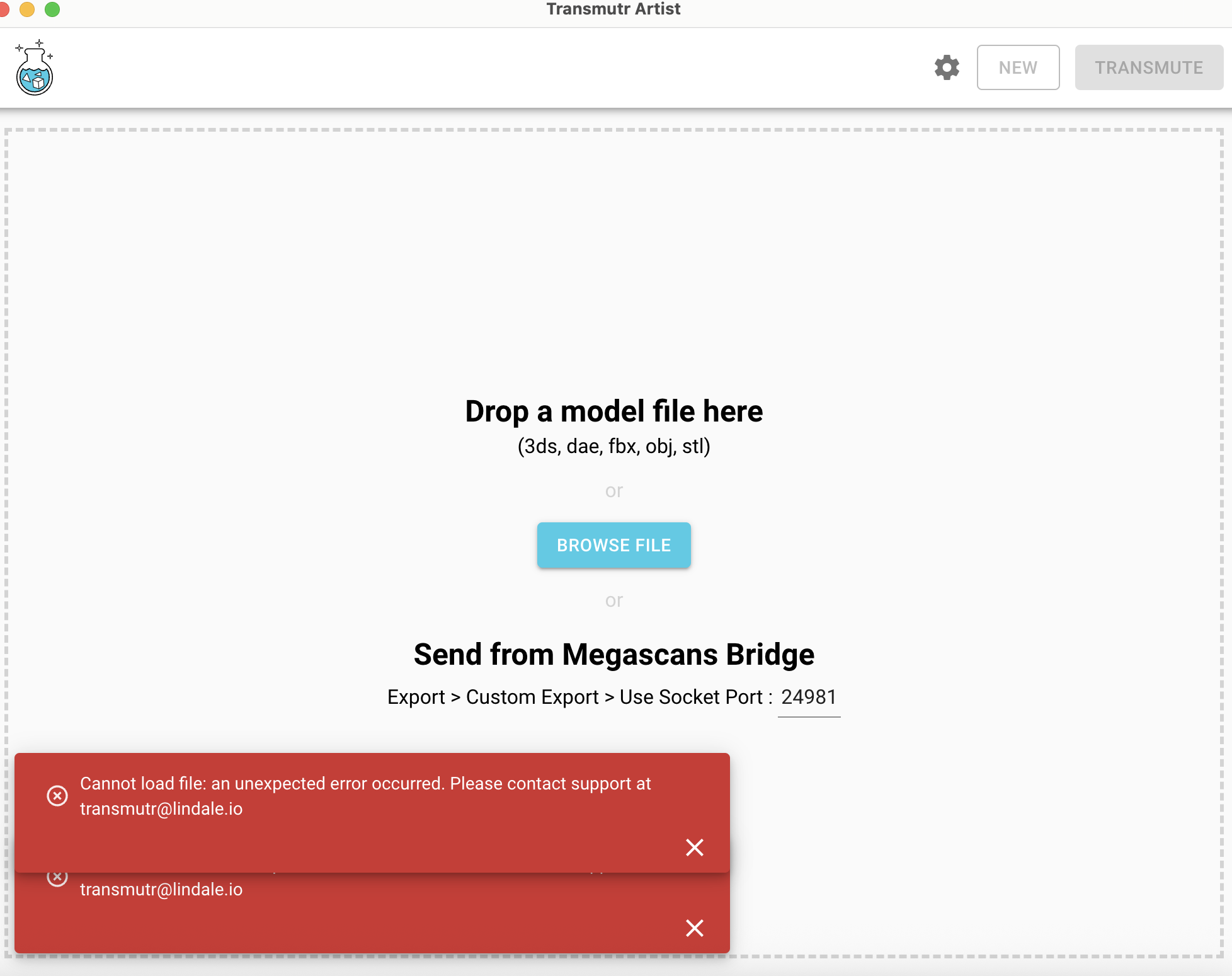
Task: Click the 'Send from Megascans Bridge' heading
Action: click(x=613, y=655)
